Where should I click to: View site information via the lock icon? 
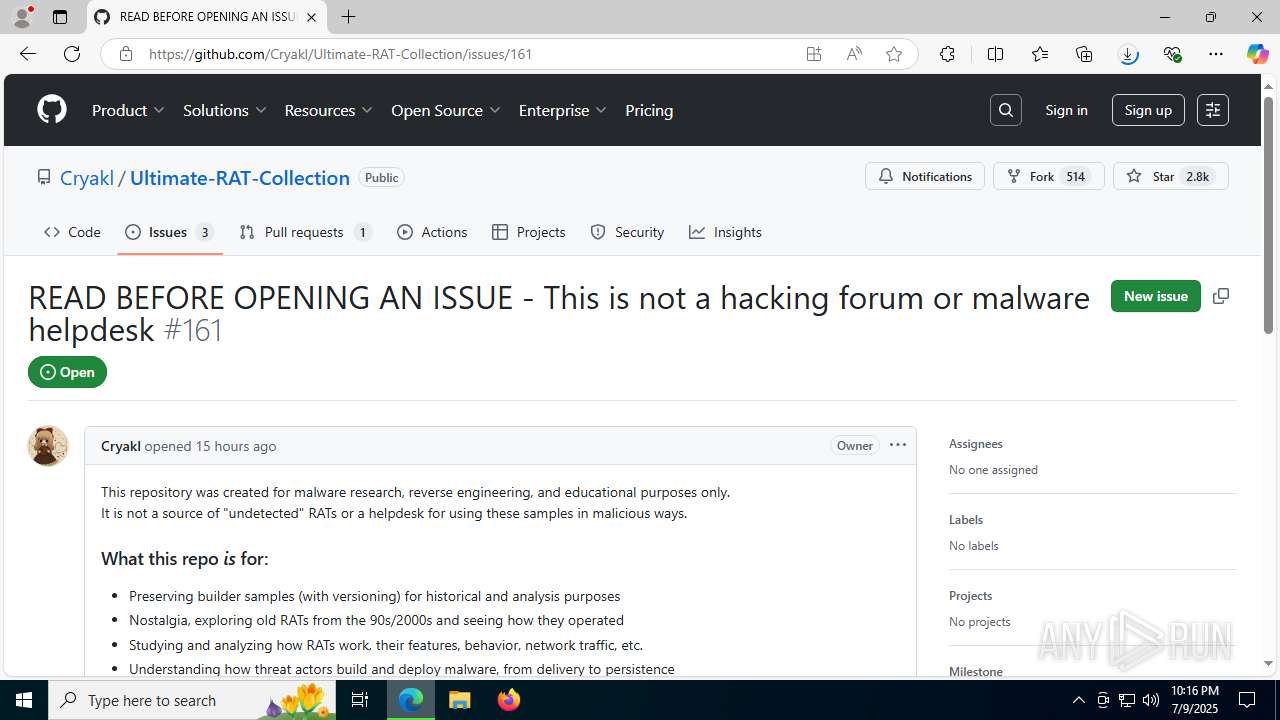126,54
